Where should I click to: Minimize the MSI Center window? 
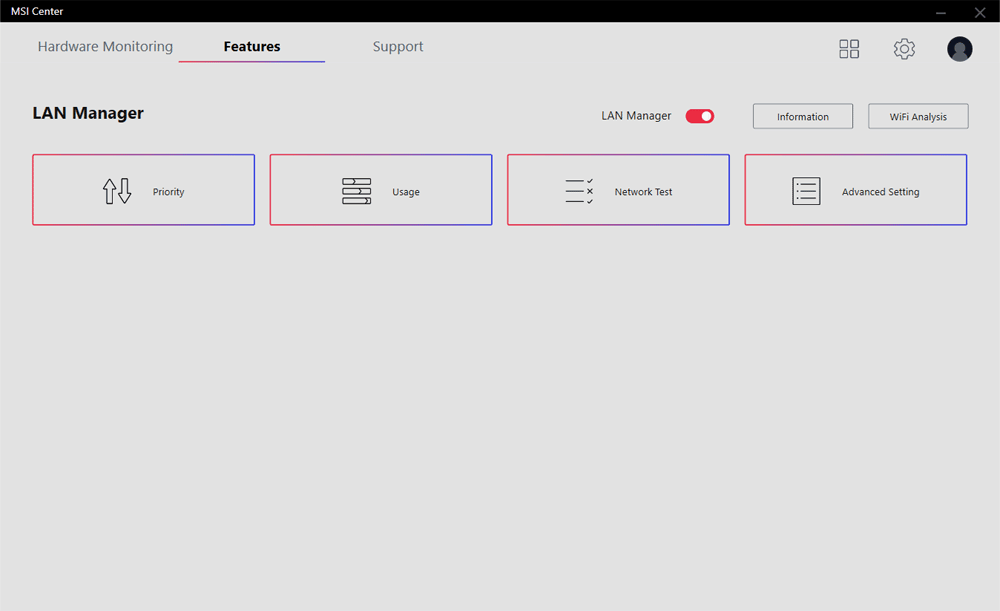[941, 12]
